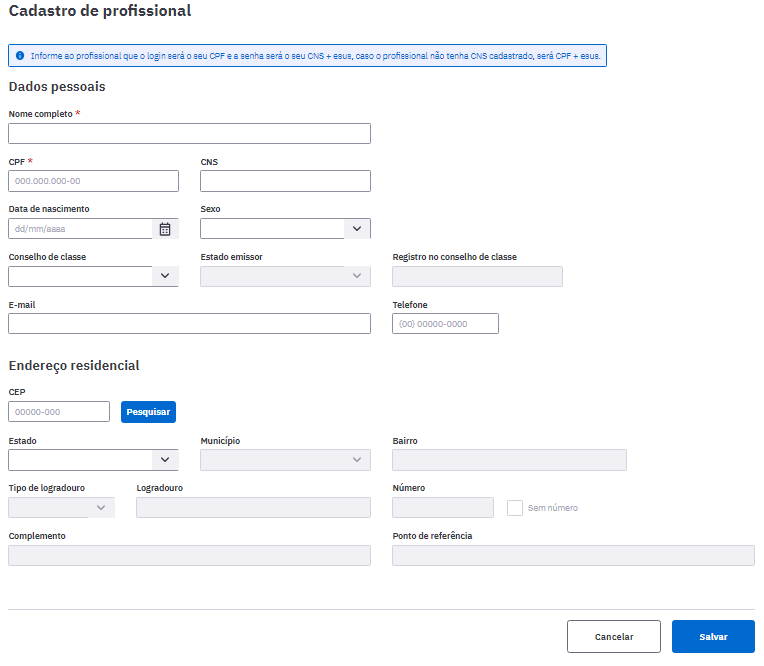Select the CNS input box

tap(286, 181)
